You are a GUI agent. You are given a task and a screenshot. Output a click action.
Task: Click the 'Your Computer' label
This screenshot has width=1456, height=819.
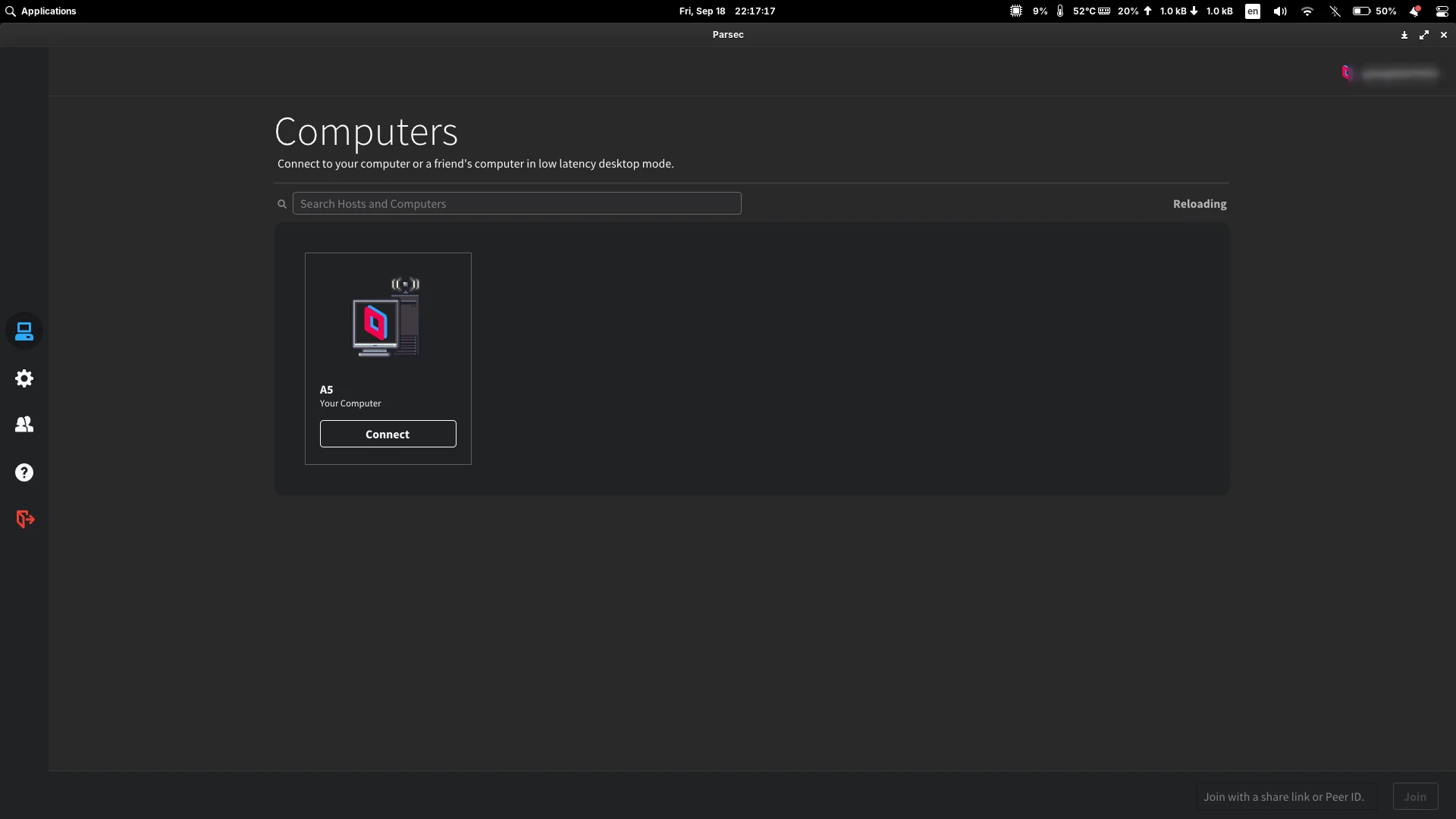(350, 403)
